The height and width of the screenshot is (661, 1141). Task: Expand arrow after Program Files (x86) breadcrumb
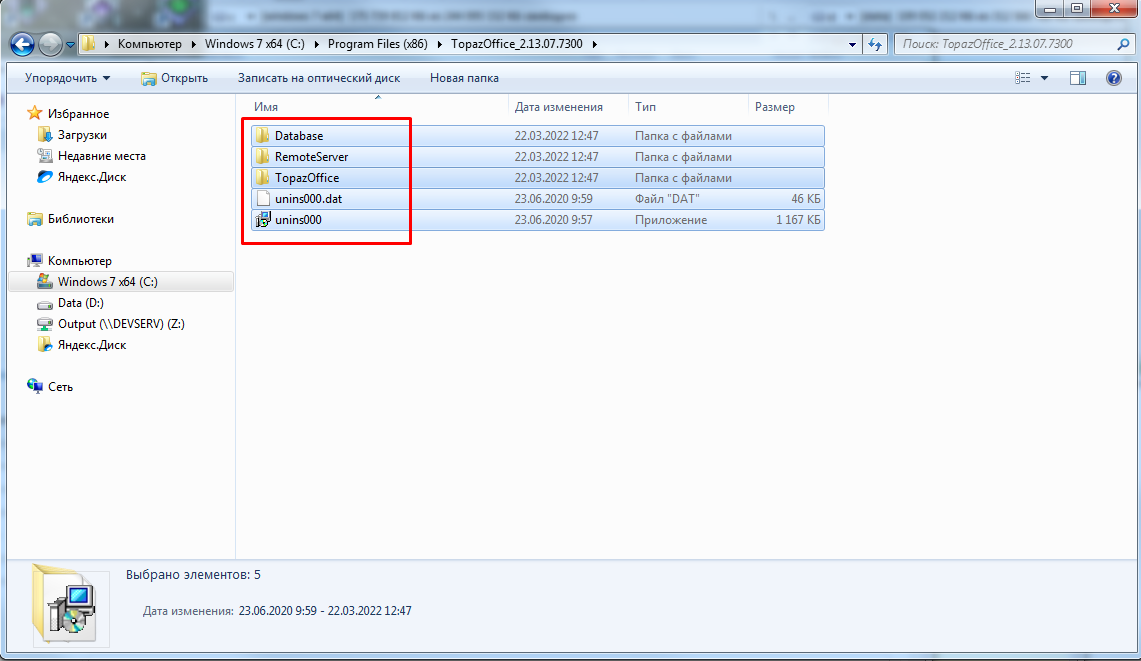tap(440, 44)
